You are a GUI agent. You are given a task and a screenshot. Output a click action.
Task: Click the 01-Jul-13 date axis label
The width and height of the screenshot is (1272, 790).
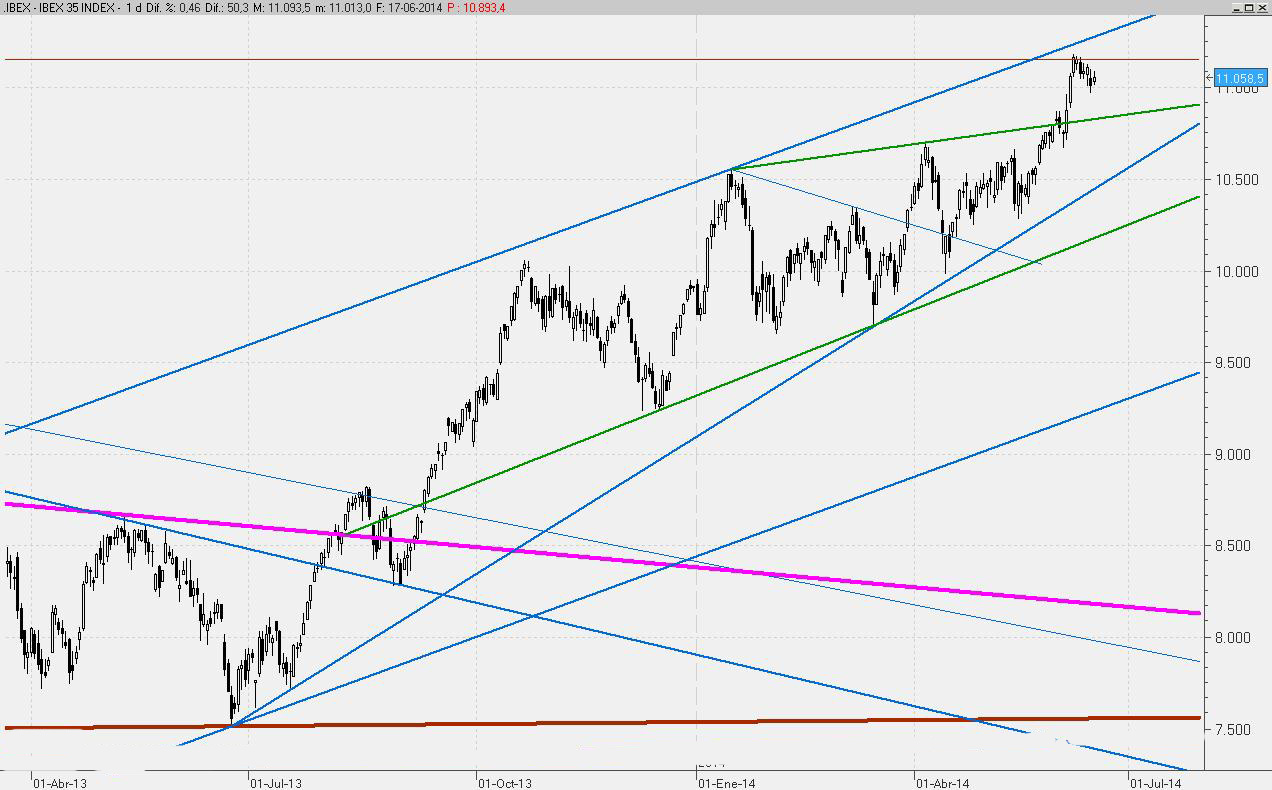point(275,782)
